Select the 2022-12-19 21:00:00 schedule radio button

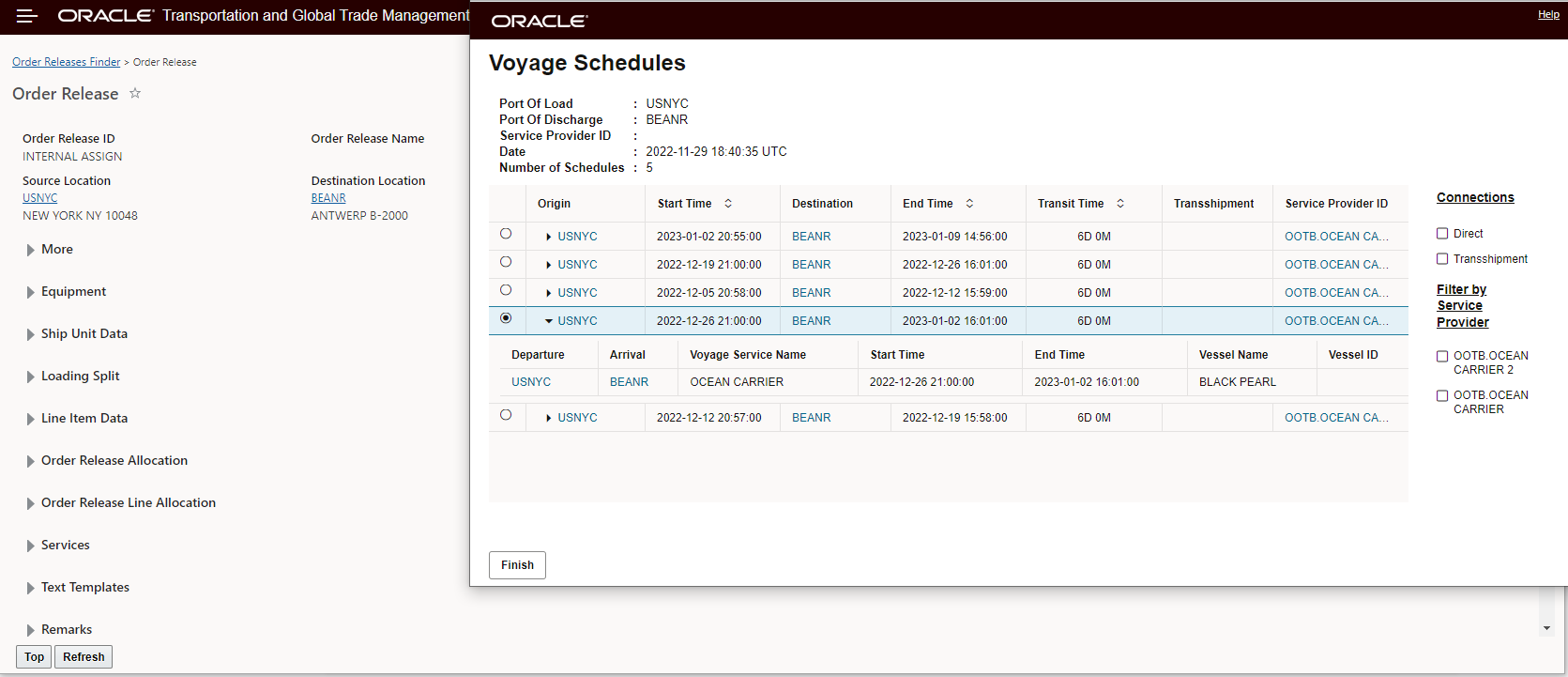tap(506, 262)
